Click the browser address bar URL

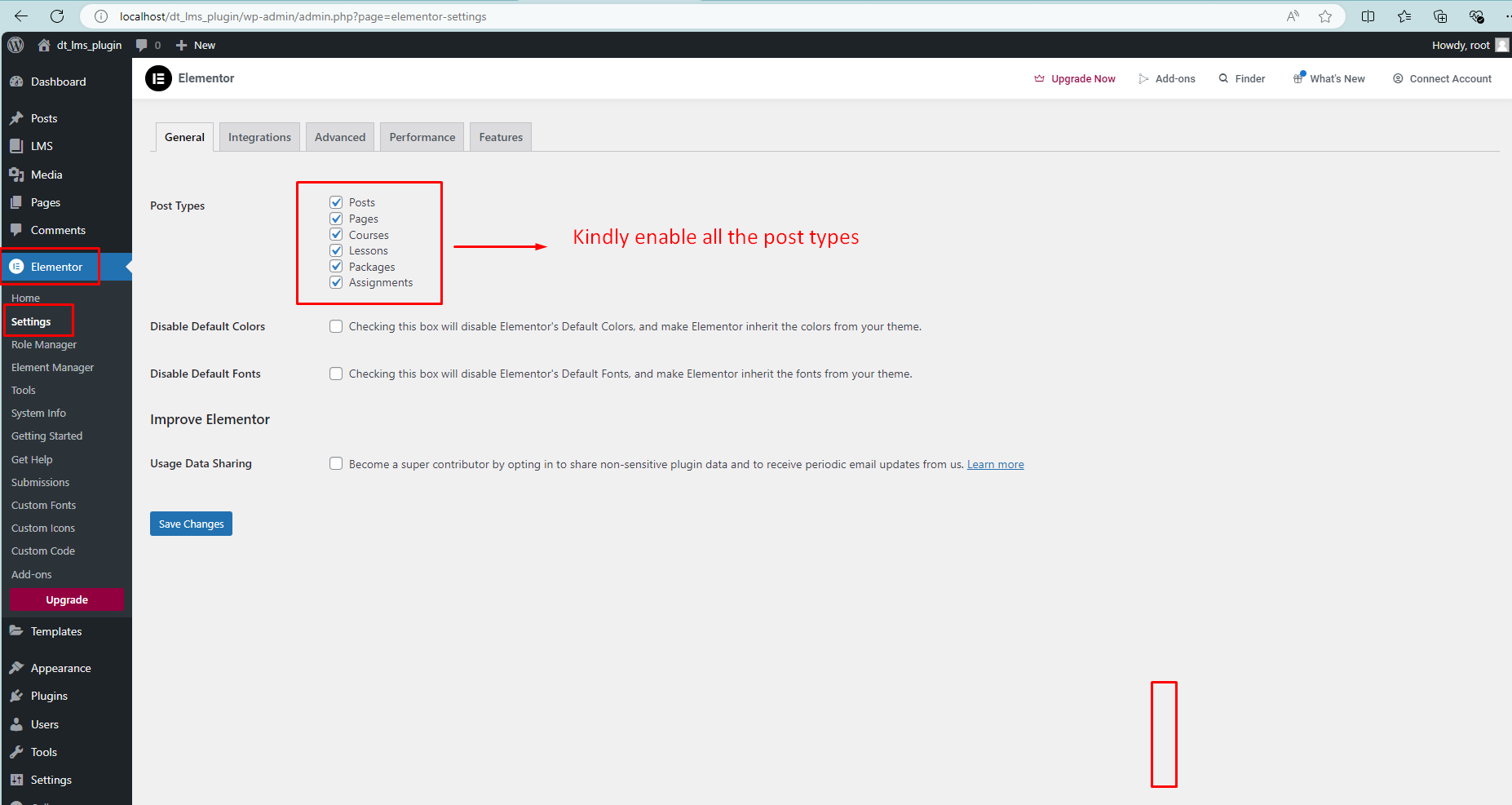[x=303, y=16]
